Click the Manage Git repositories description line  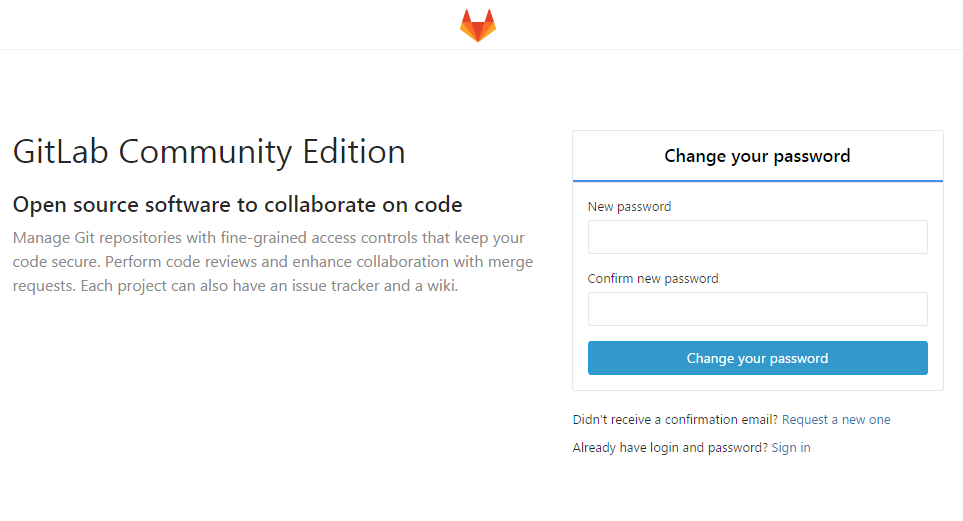tap(268, 238)
